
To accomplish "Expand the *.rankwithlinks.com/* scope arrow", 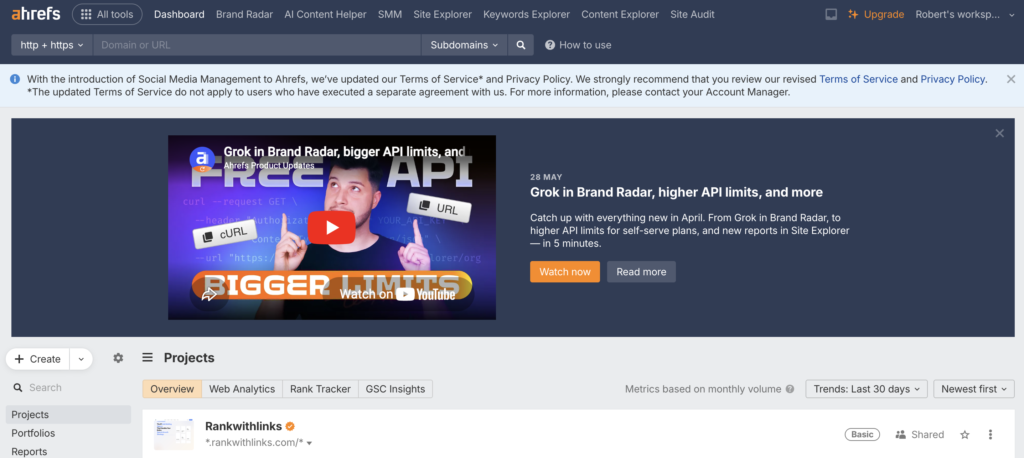I will 309,443.
